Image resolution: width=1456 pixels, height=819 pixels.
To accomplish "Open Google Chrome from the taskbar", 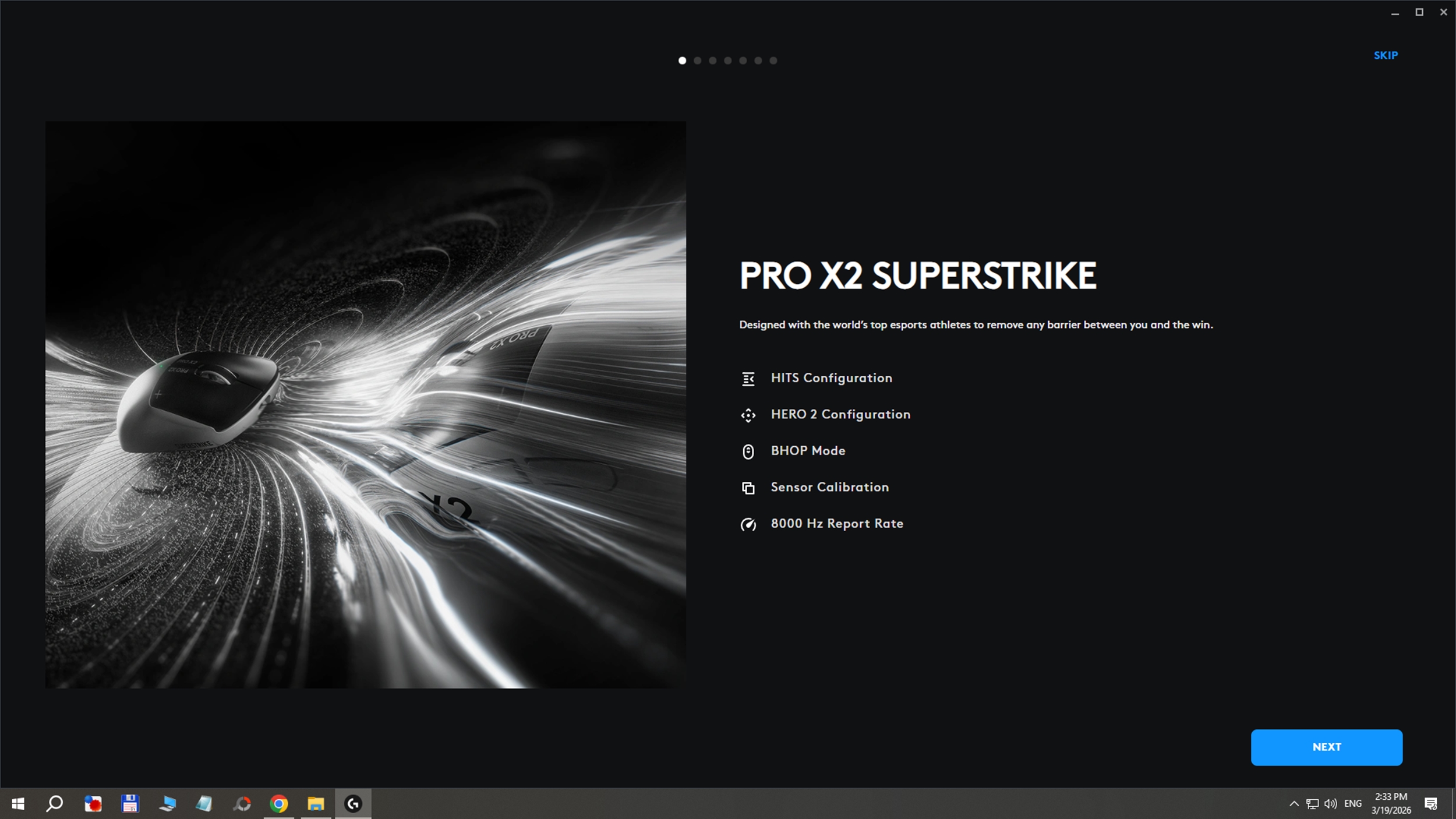I will [x=279, y=804].
